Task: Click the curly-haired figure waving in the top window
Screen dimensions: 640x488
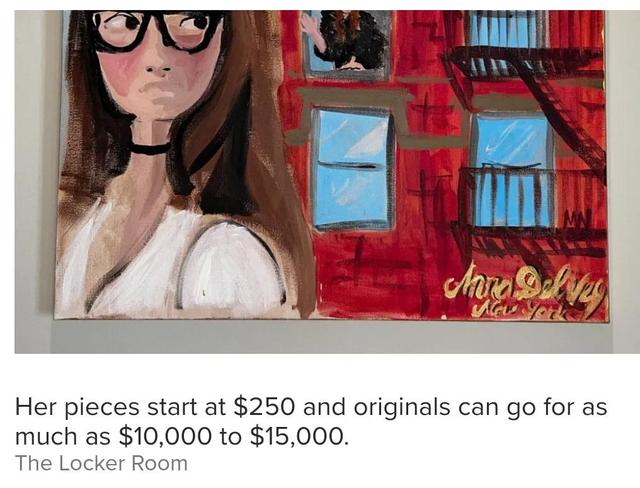Action: (346, 40)
